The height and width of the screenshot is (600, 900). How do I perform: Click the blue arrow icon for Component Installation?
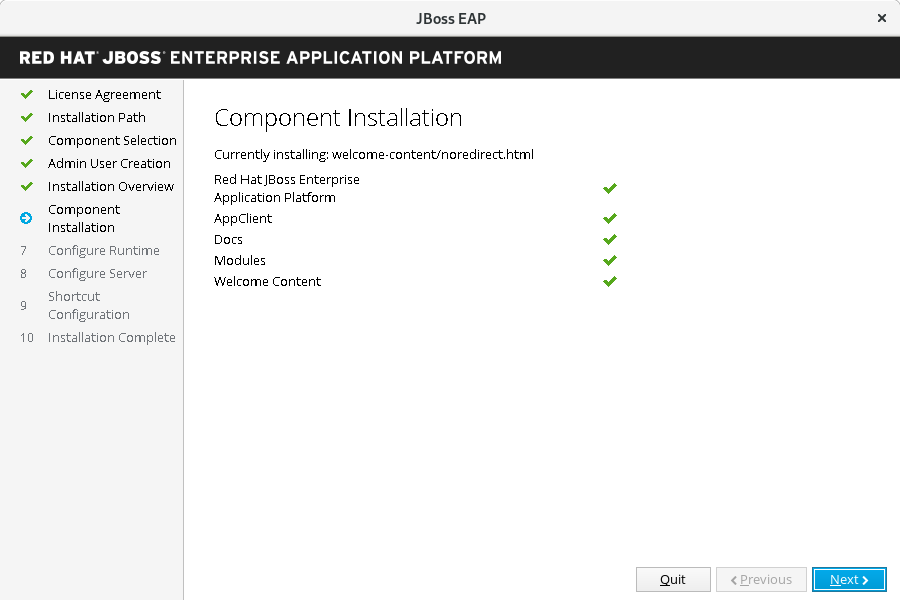(x=27, y=218)
